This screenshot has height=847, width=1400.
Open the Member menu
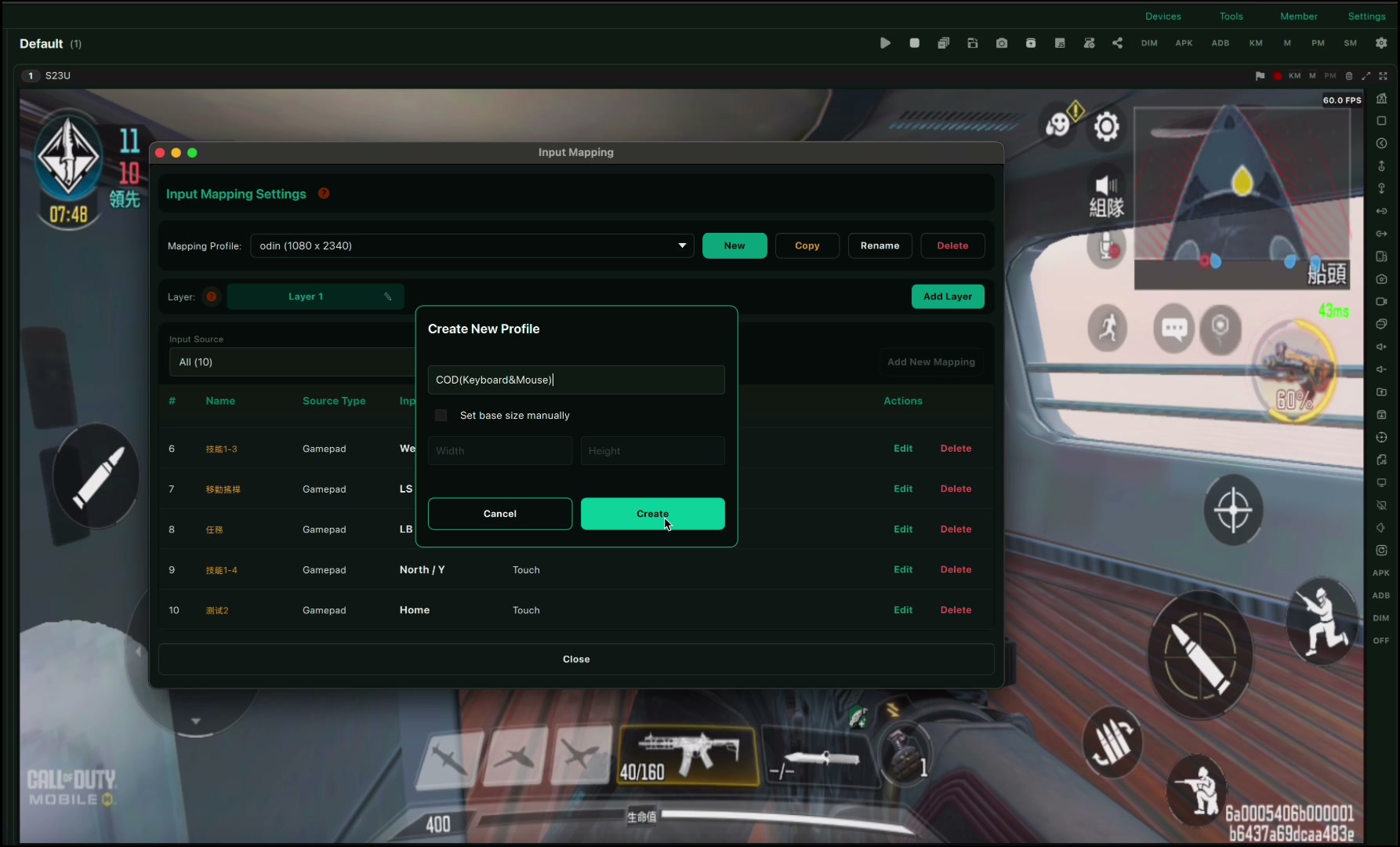(1299, 16)
